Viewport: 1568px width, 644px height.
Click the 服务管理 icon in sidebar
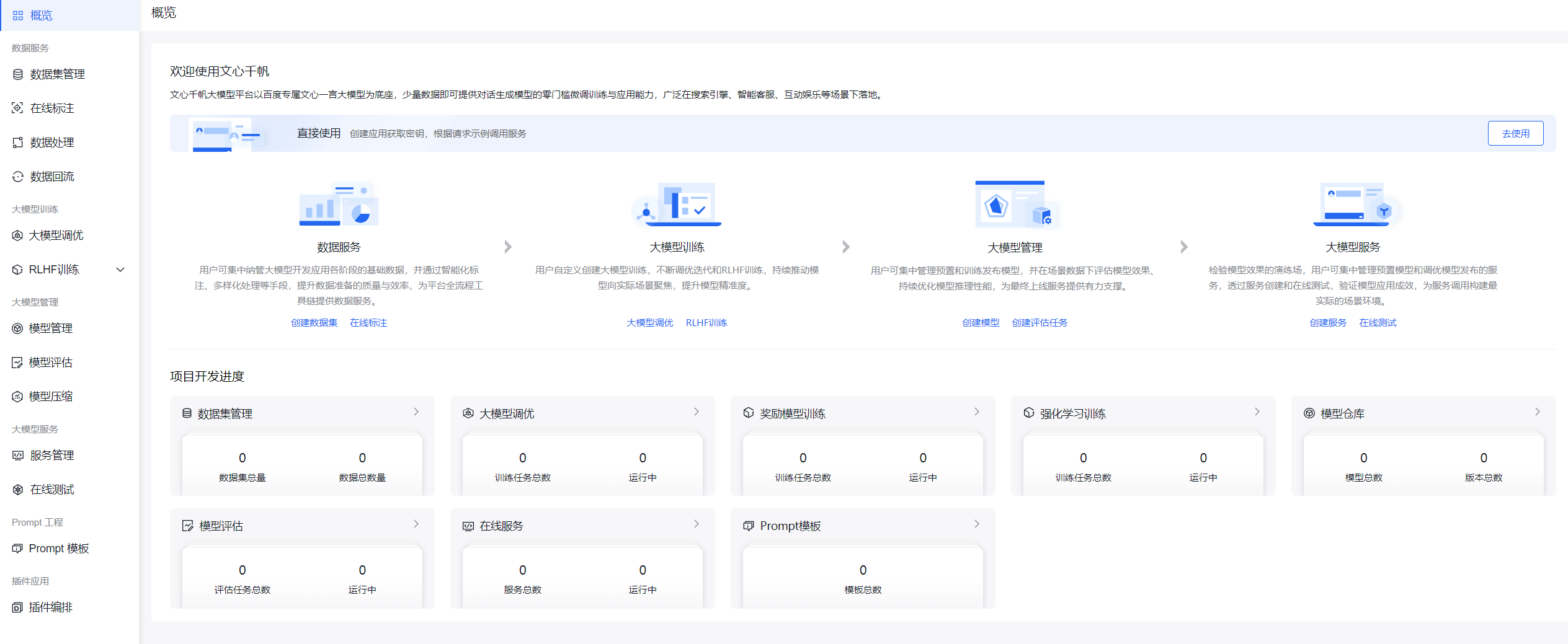[18, 456]
